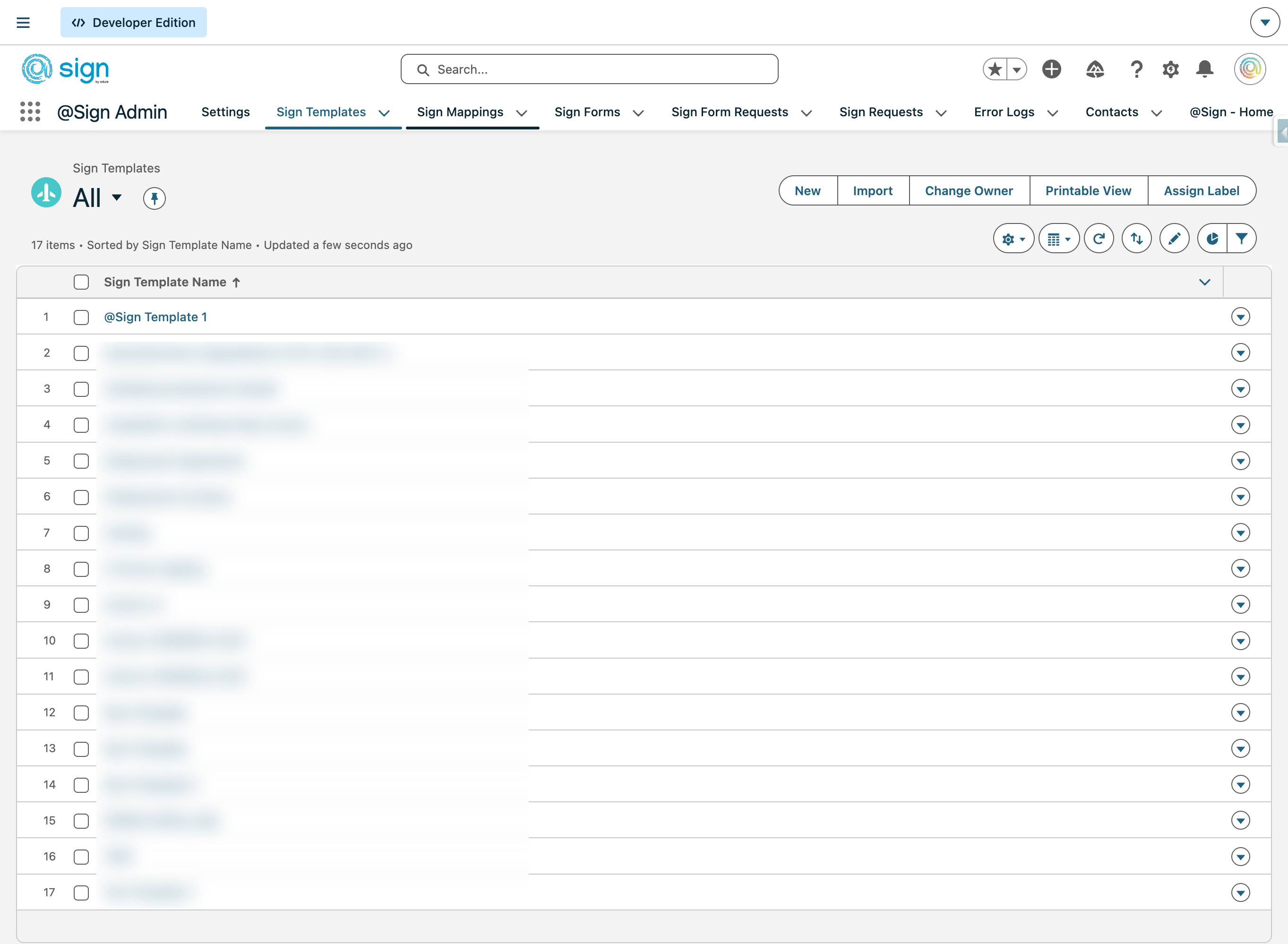
Task: Select the checkbox on row 17
Action: [81, 893]
